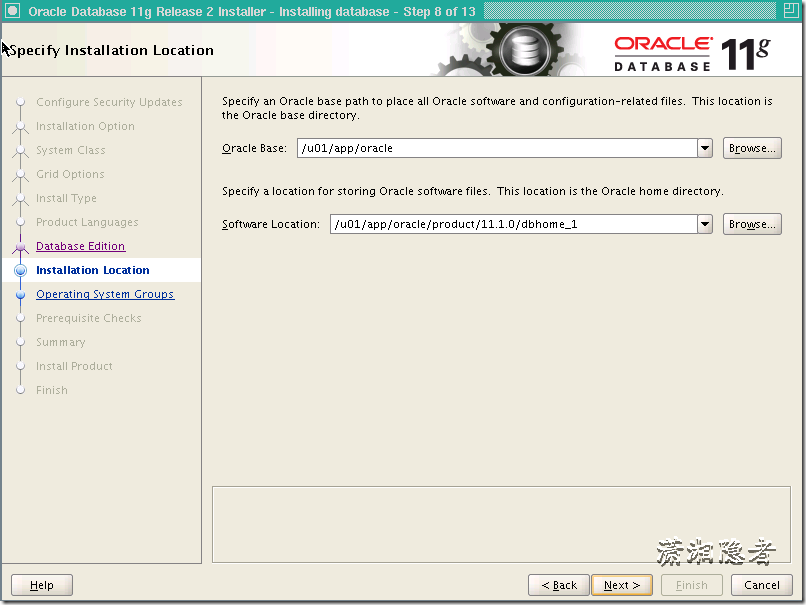Click the Oracle installer title bar icon
806x605 pixels.
[13, 11]
